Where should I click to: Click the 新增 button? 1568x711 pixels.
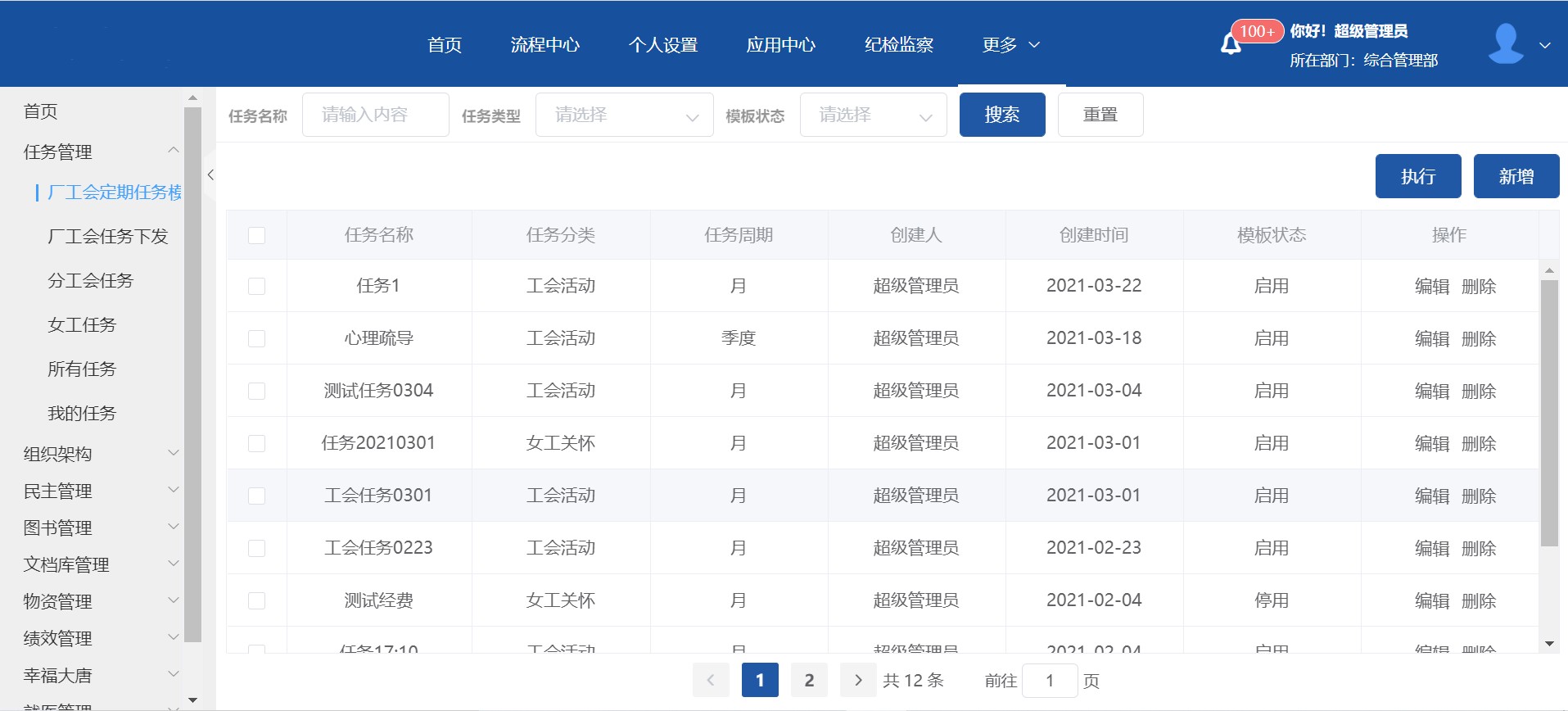coord(1516,176)
